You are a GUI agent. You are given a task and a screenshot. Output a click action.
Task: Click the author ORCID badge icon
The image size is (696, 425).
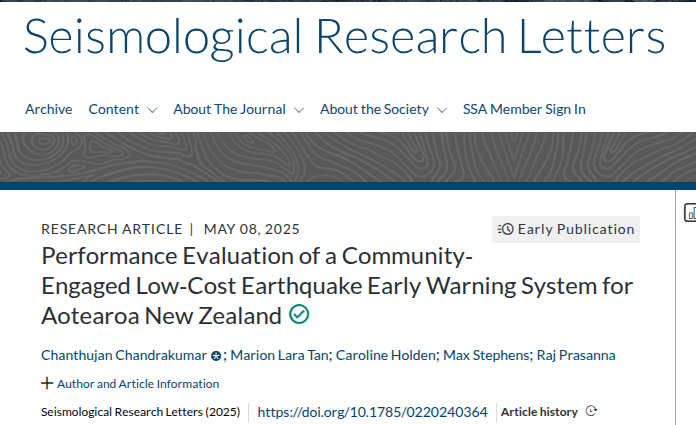click(216, 356)
